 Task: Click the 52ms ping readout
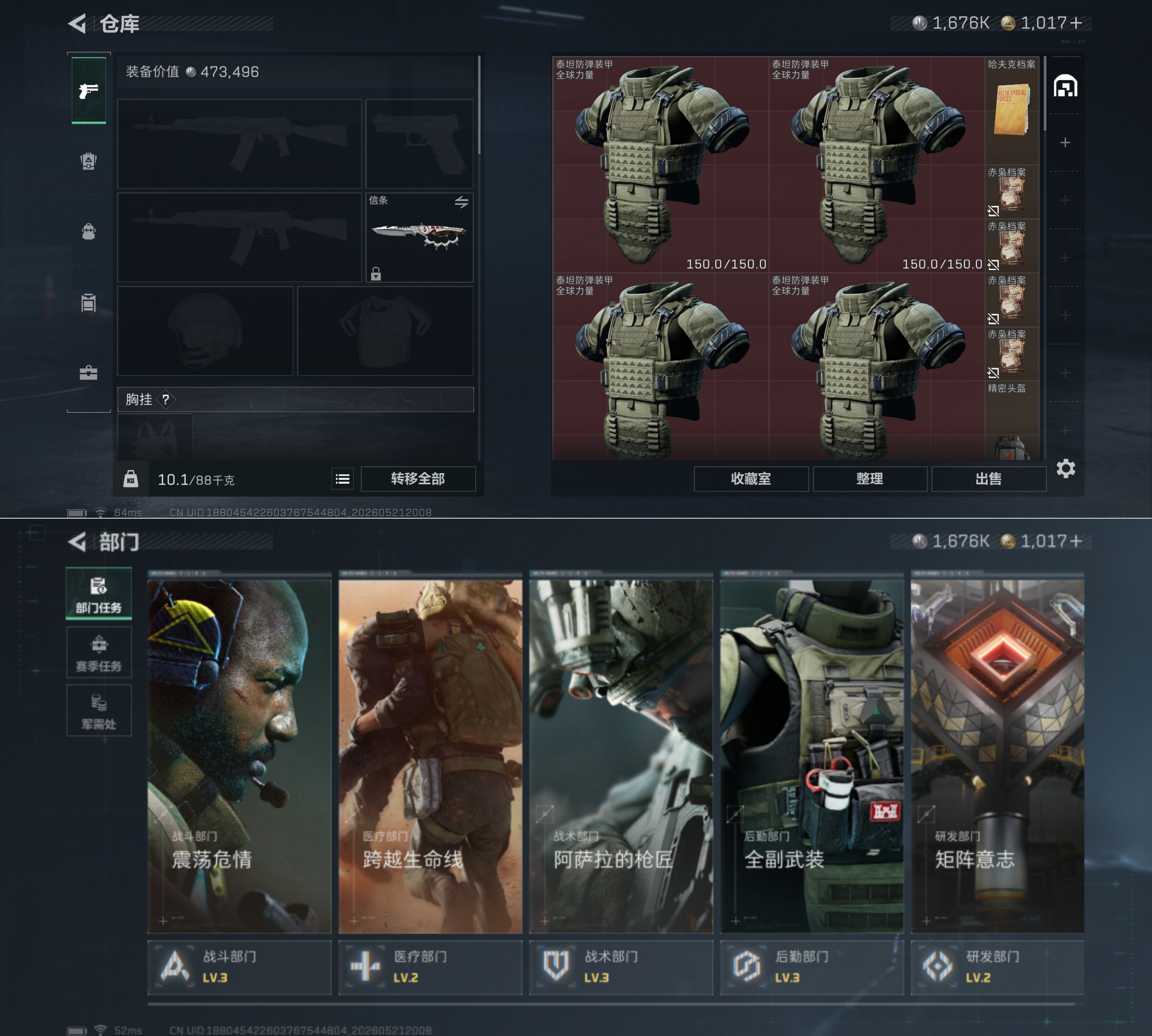click(128, 1030)
